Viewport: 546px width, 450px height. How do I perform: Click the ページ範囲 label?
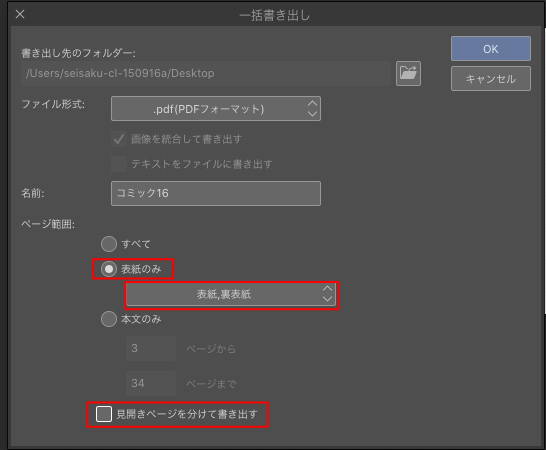click(48, 224)
